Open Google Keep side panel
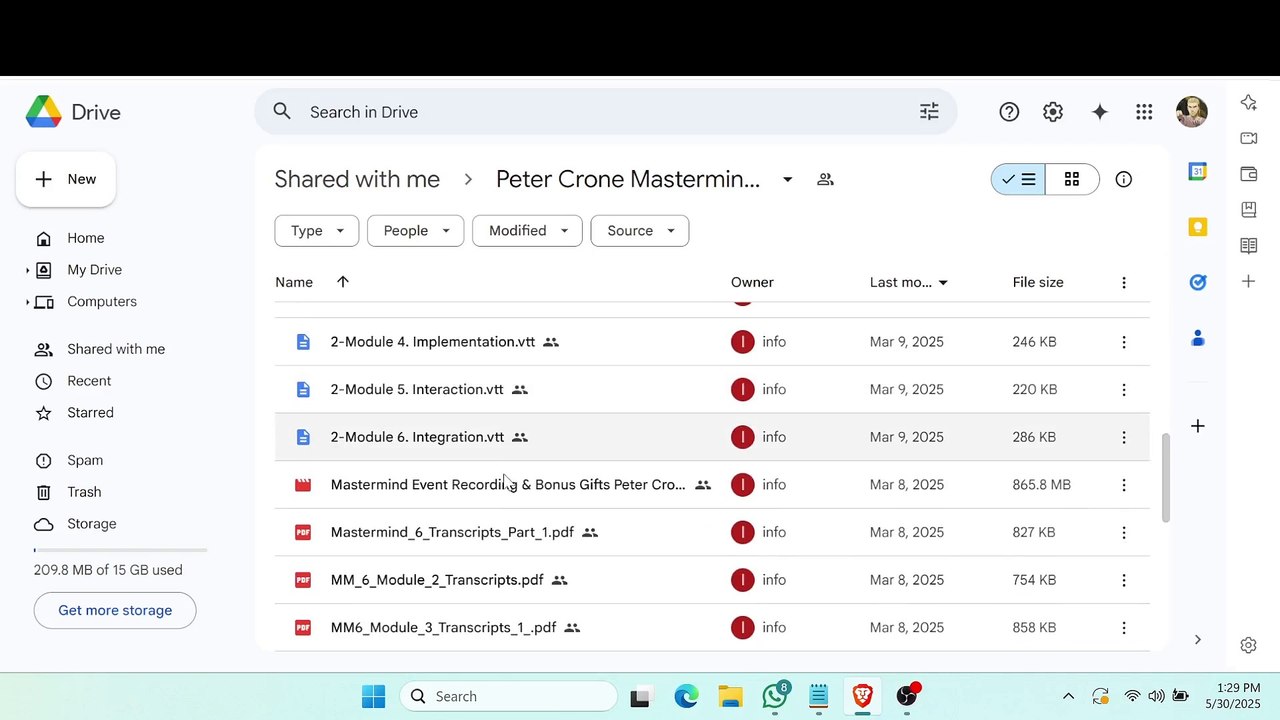Screen dimensions: 1280x720 [x=1198, y=227]
